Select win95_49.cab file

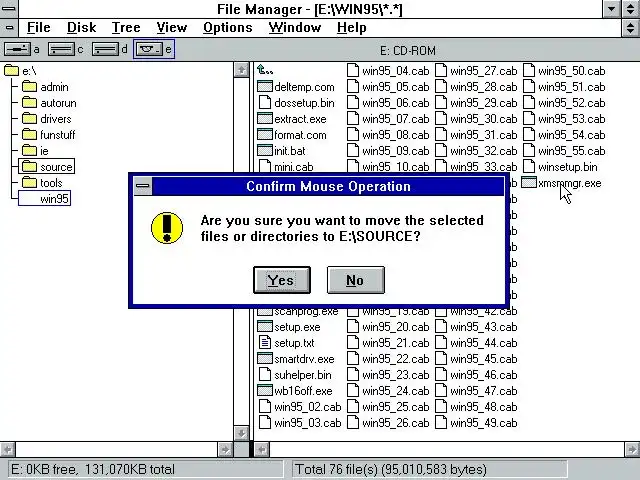point(476,422)
